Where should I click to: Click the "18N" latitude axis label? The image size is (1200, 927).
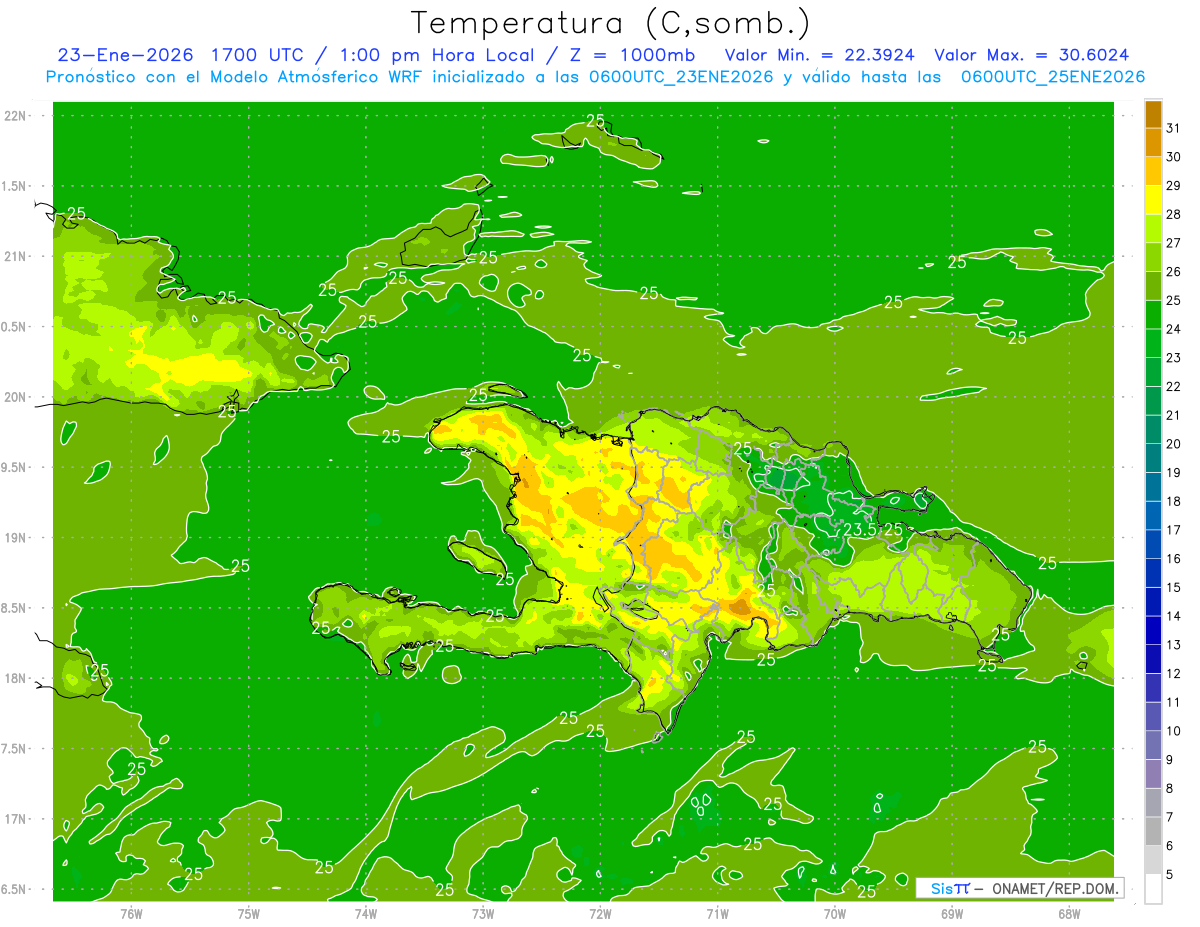coord(16,678)
